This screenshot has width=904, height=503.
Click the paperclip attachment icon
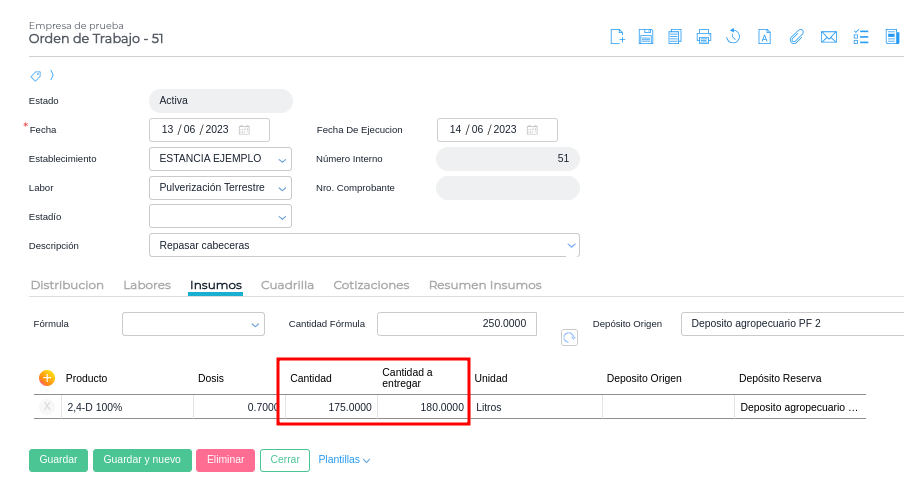(x=796, y=37)
